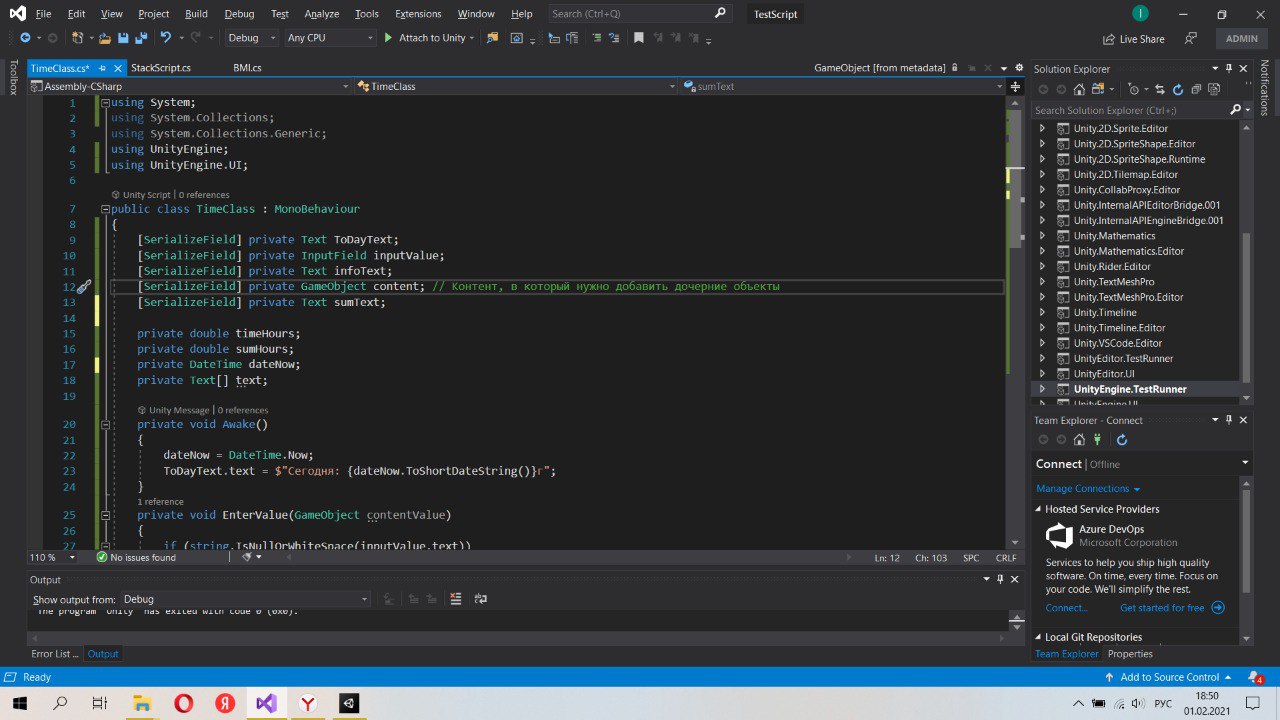Toggle word wrap in the Output panel
1280x720 pixels.
(x=481, y=599)
